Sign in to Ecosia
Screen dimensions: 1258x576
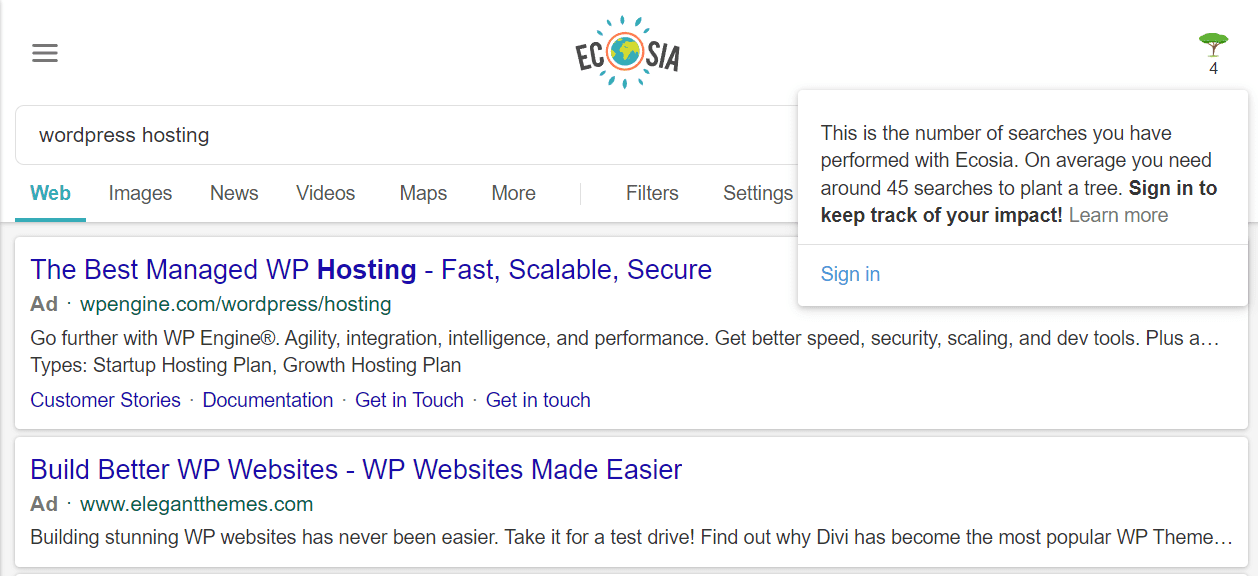pyautogui.click(x=849, y=274)
